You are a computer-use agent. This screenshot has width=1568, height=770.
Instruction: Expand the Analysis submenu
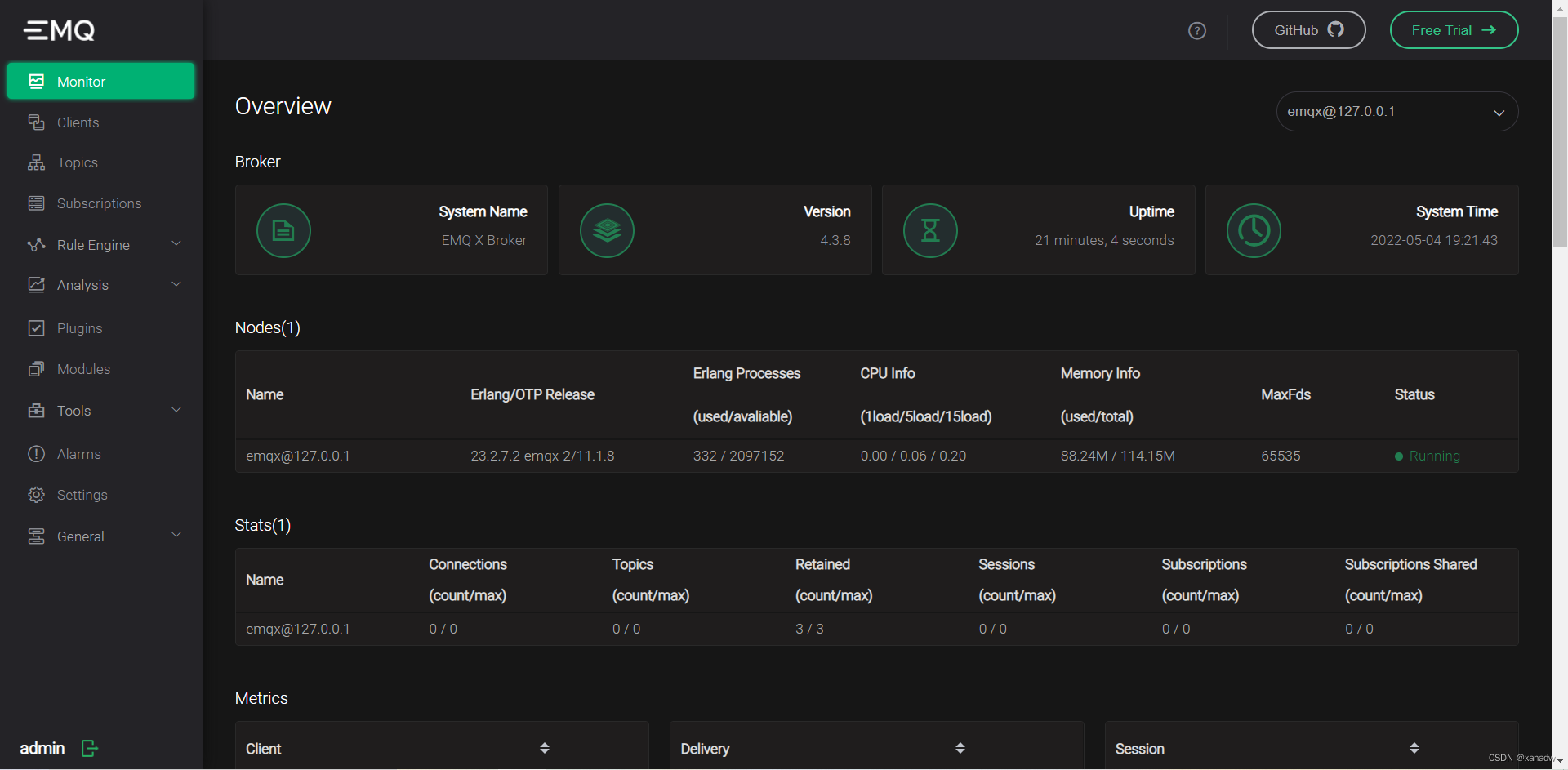point(176,284)
